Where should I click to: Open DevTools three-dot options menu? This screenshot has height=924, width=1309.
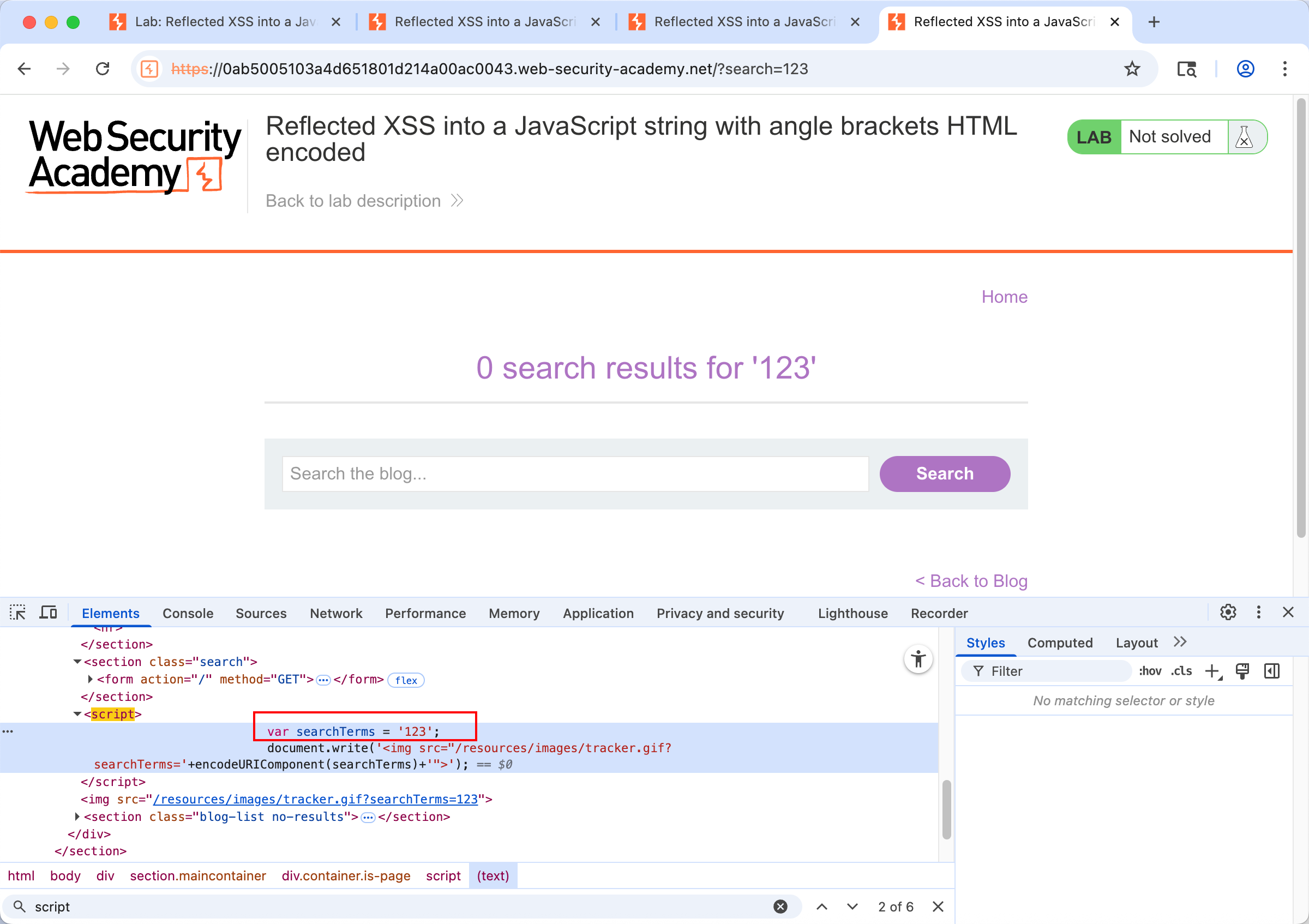pyautogui.click(x=1258, y=612)
